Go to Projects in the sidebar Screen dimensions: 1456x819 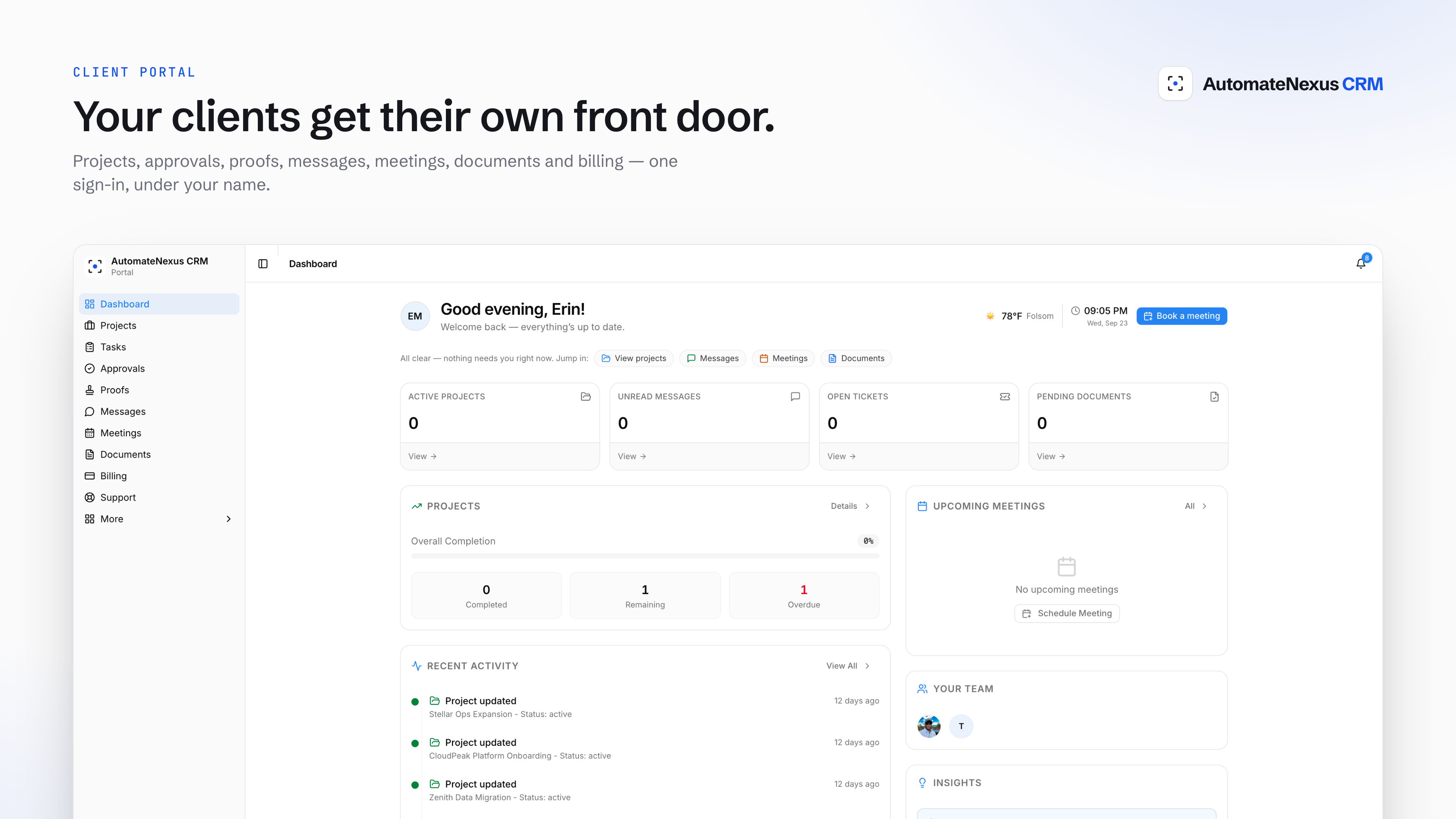coord(159,326)
